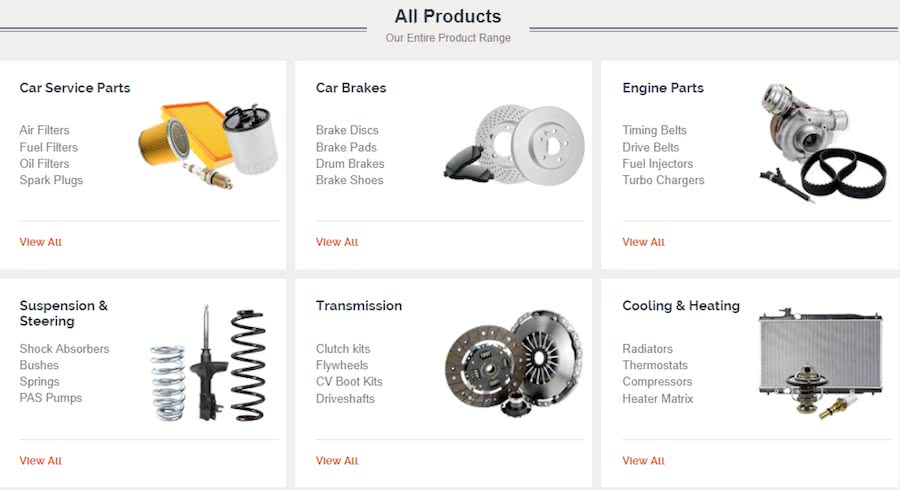900x490 pixels.
Task: Open the Heater Matrix link
Action: point(658,399)
